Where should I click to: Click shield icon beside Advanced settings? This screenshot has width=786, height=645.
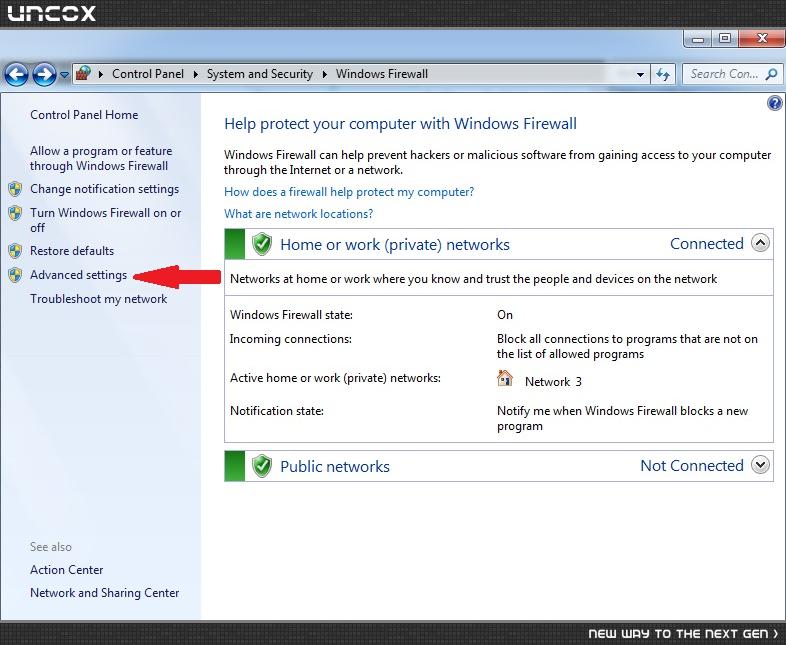point(16,275)
